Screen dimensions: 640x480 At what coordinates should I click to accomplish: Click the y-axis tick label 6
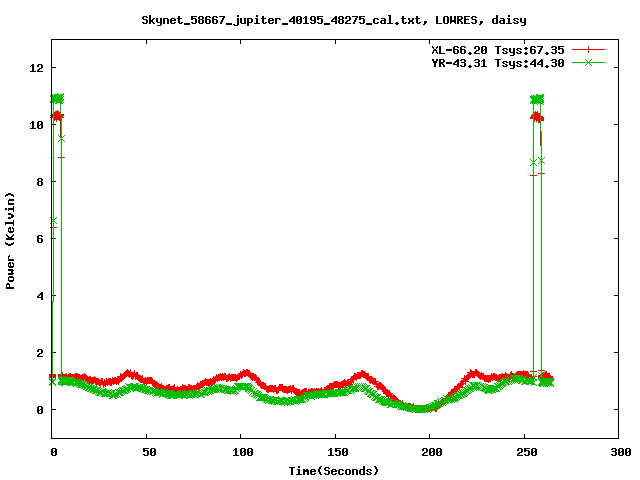click(40, 239)
